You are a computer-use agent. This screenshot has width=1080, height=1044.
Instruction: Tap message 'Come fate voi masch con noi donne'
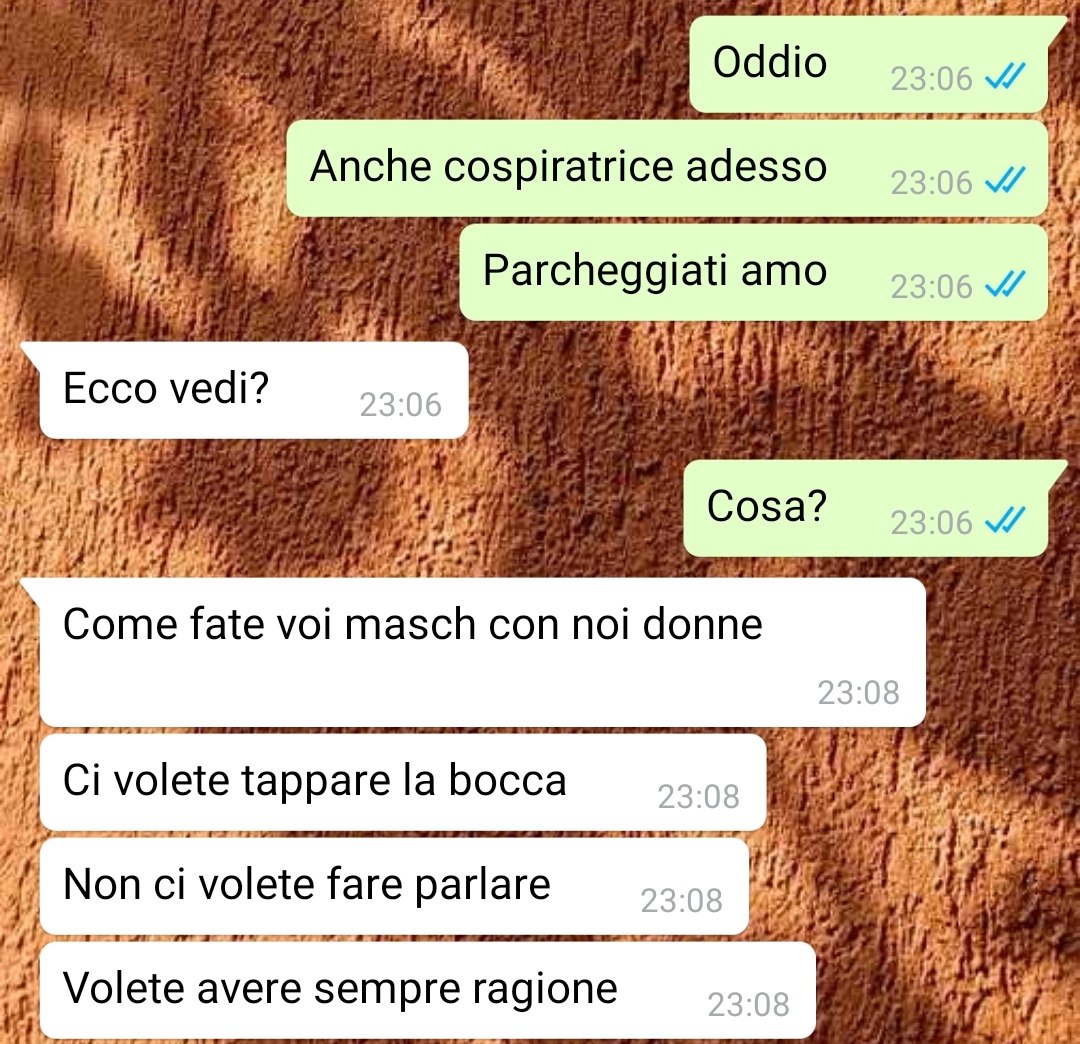tap(483, 653)
